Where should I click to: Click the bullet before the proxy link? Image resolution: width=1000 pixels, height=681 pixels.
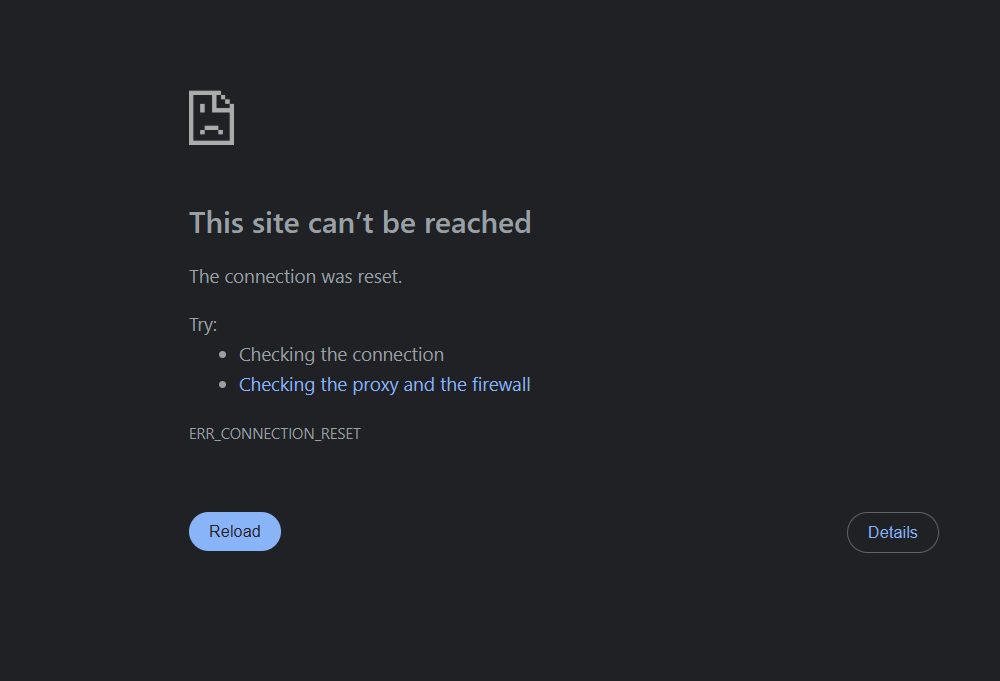click(x=223, y=384)
